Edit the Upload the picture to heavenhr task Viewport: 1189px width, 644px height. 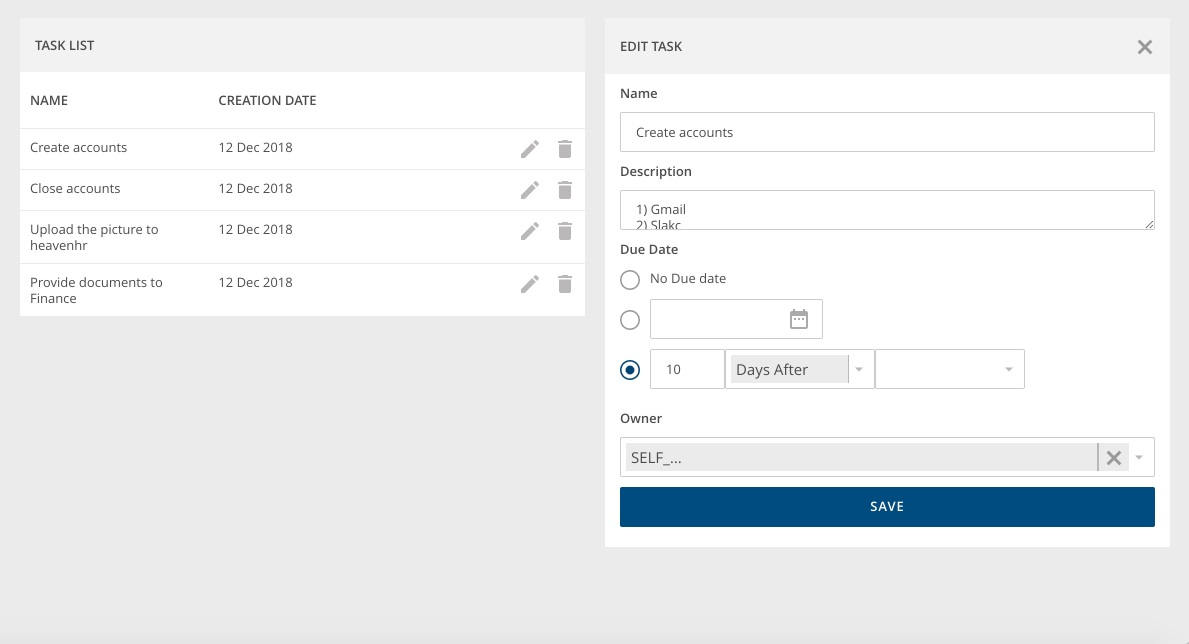pyautogui.click(x=530, y=232)
